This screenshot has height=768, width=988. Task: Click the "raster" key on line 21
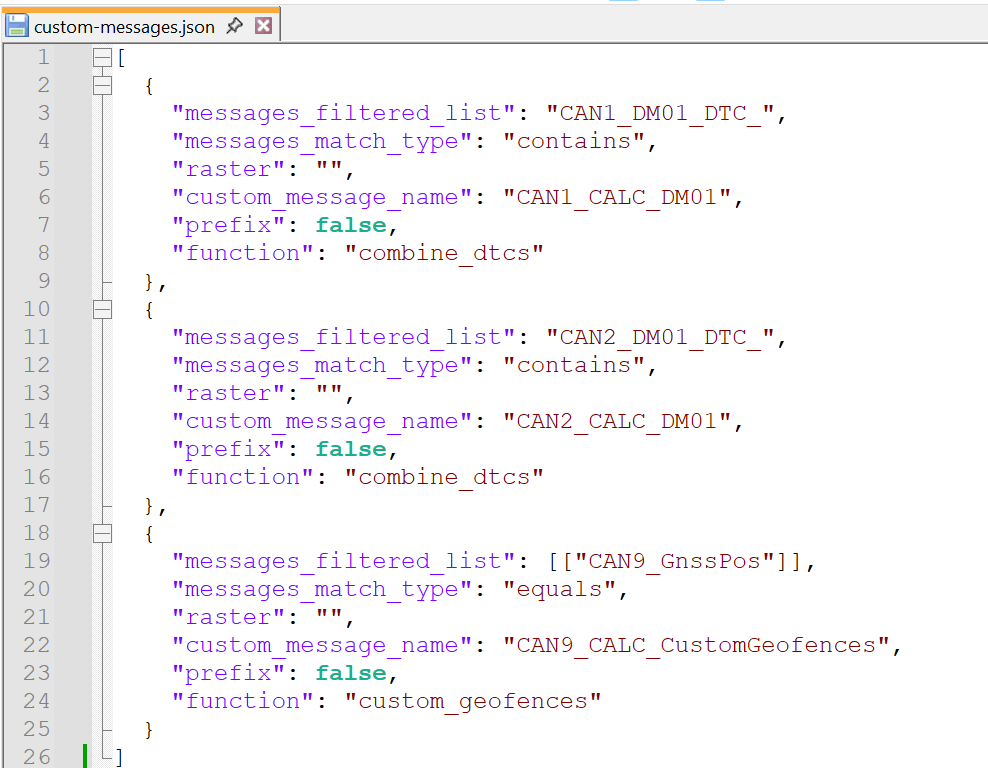[x=229, y=617]
